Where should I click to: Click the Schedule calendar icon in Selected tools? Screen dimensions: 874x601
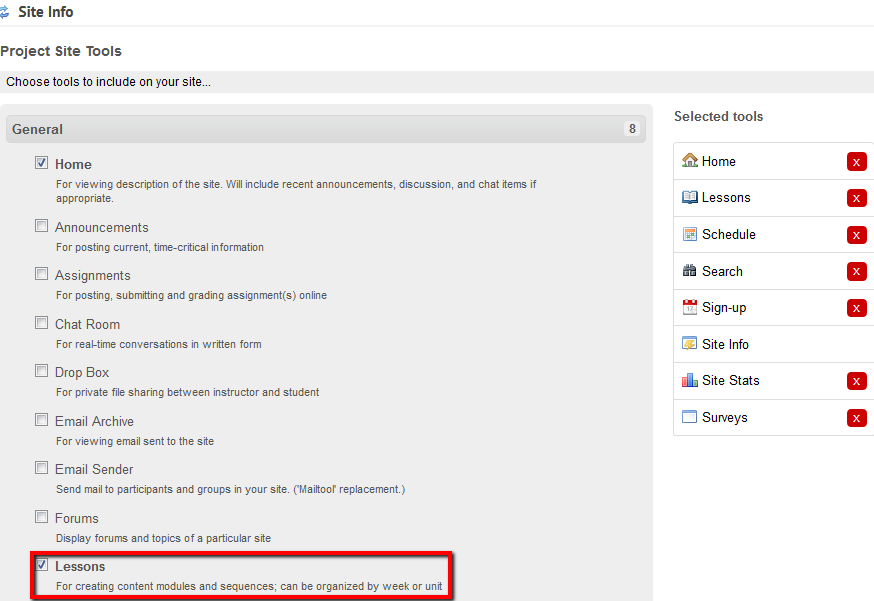689,234
